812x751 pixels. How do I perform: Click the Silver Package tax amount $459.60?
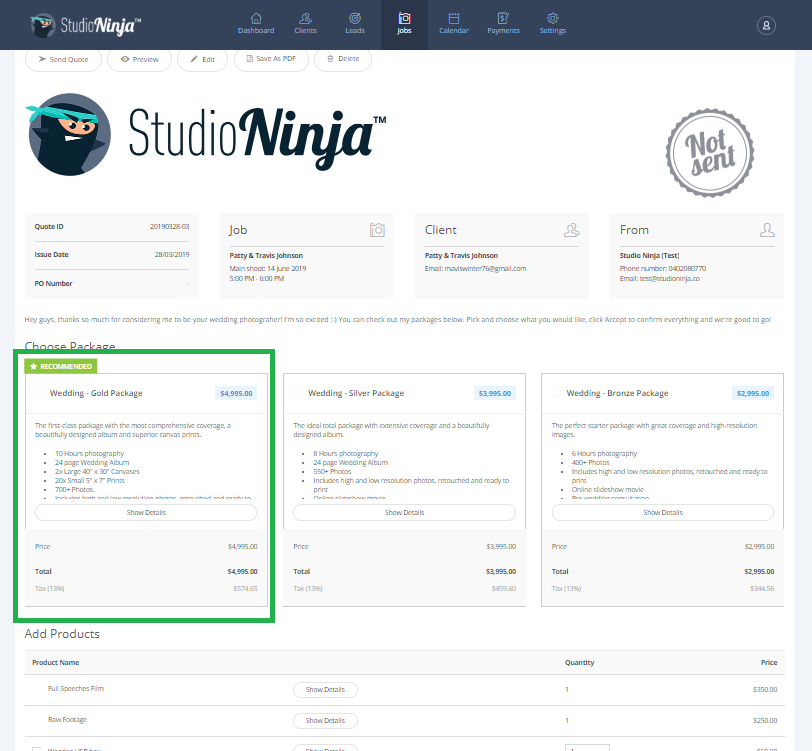[504, 588]
